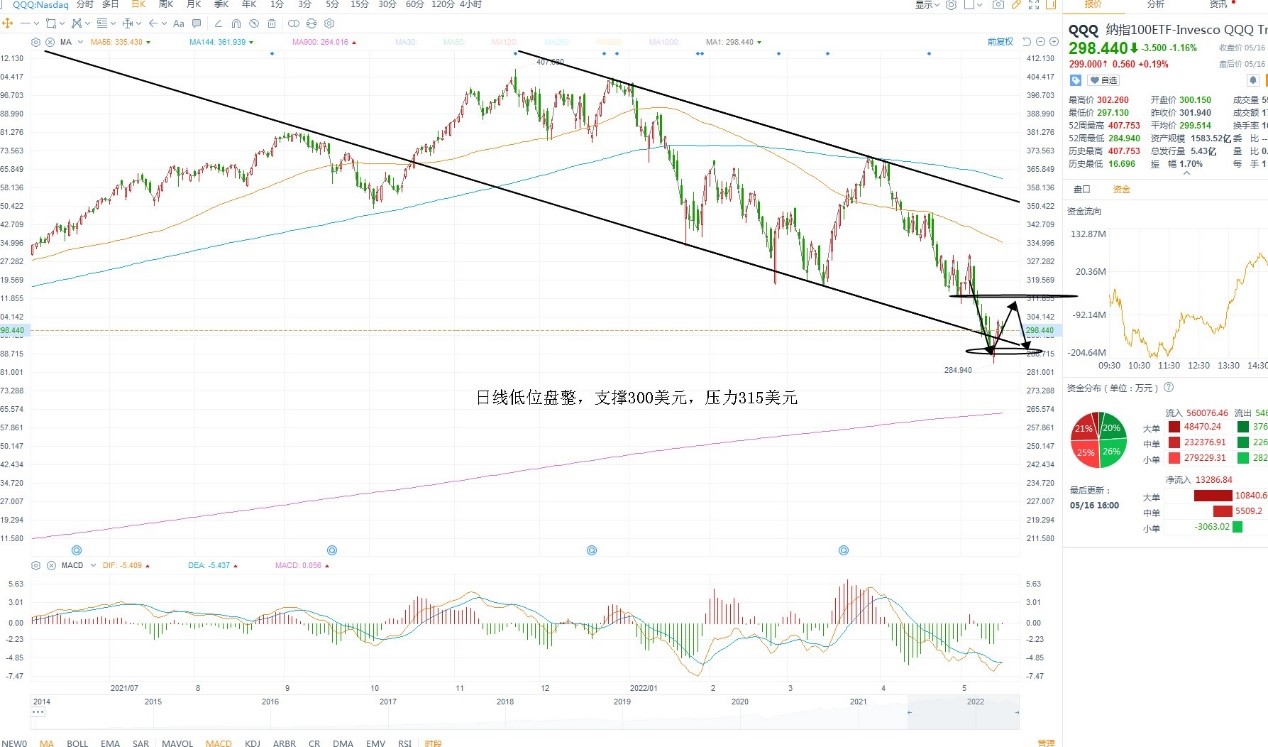Expand pattern tool dropdown arrow
This screenshot has width=1268, height=747.
tap(88, 23)
